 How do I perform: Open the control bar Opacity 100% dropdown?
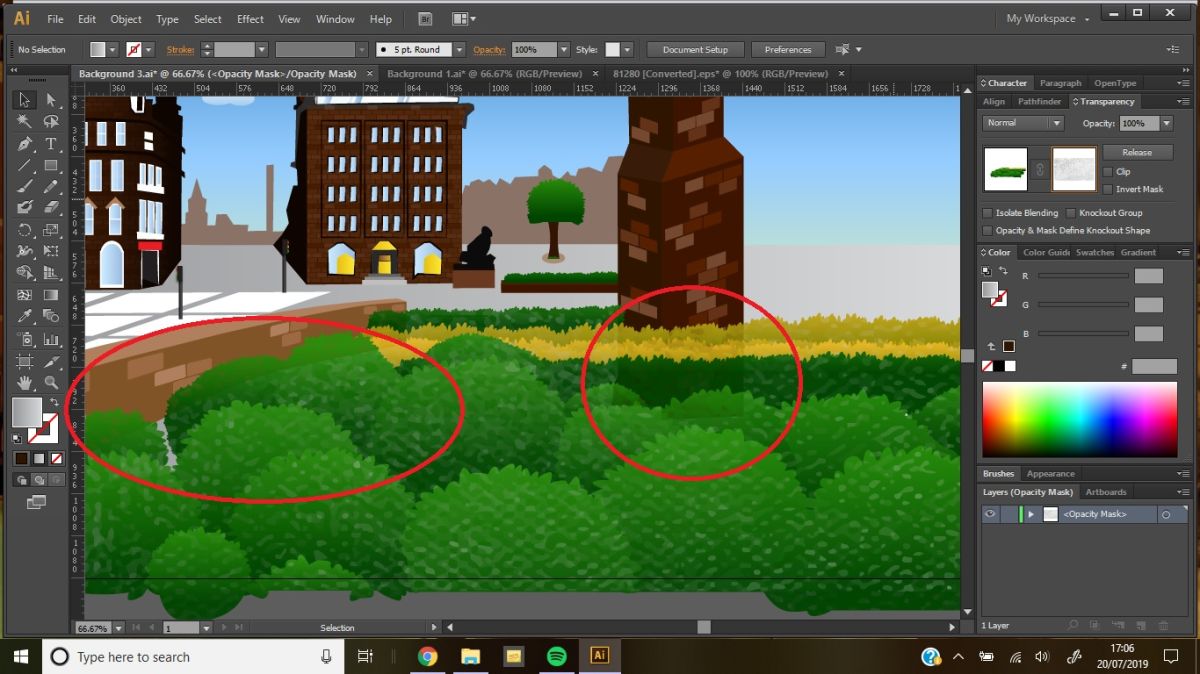point(565,49)
